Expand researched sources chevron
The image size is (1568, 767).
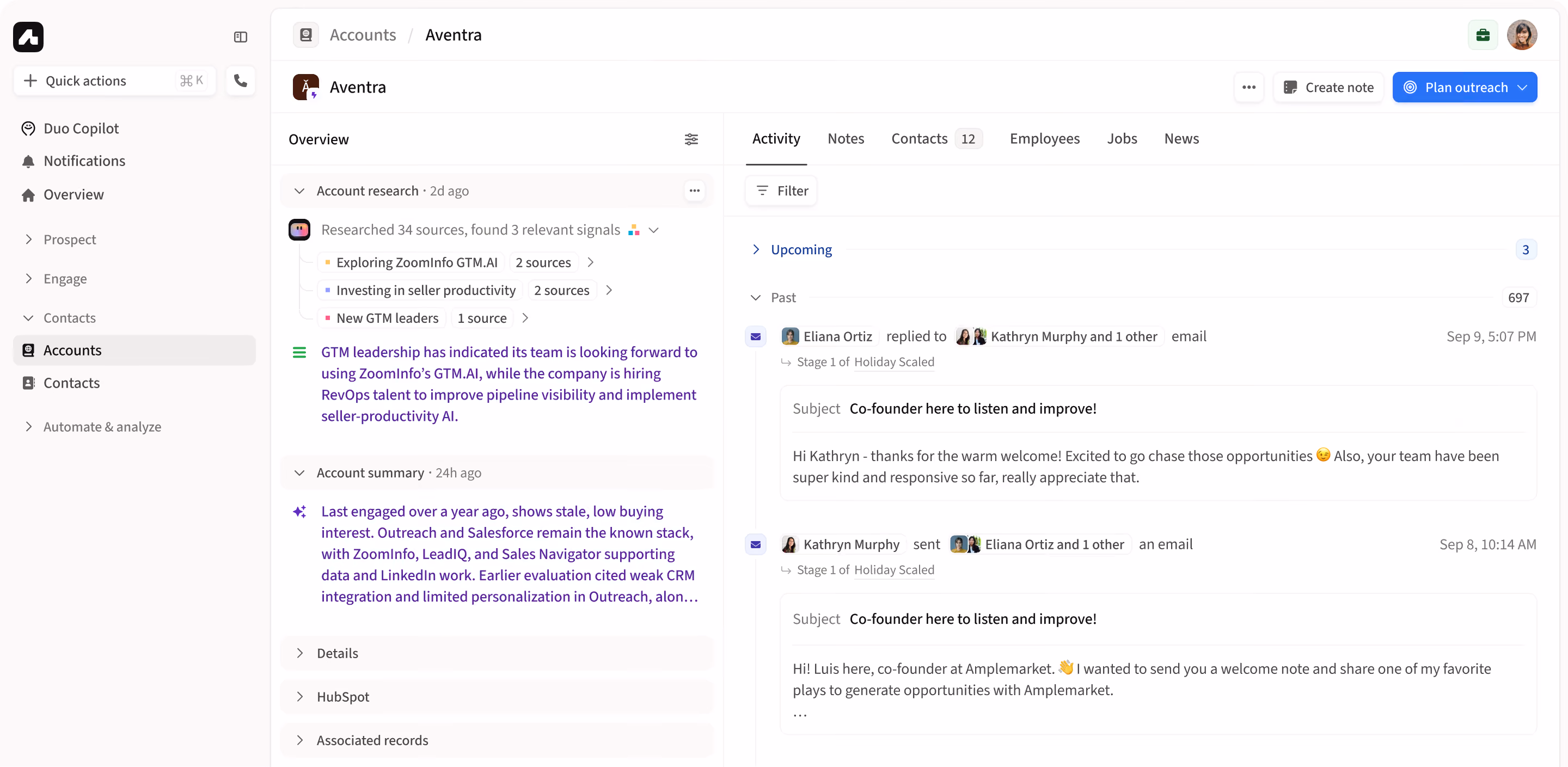tap(654, 230)
